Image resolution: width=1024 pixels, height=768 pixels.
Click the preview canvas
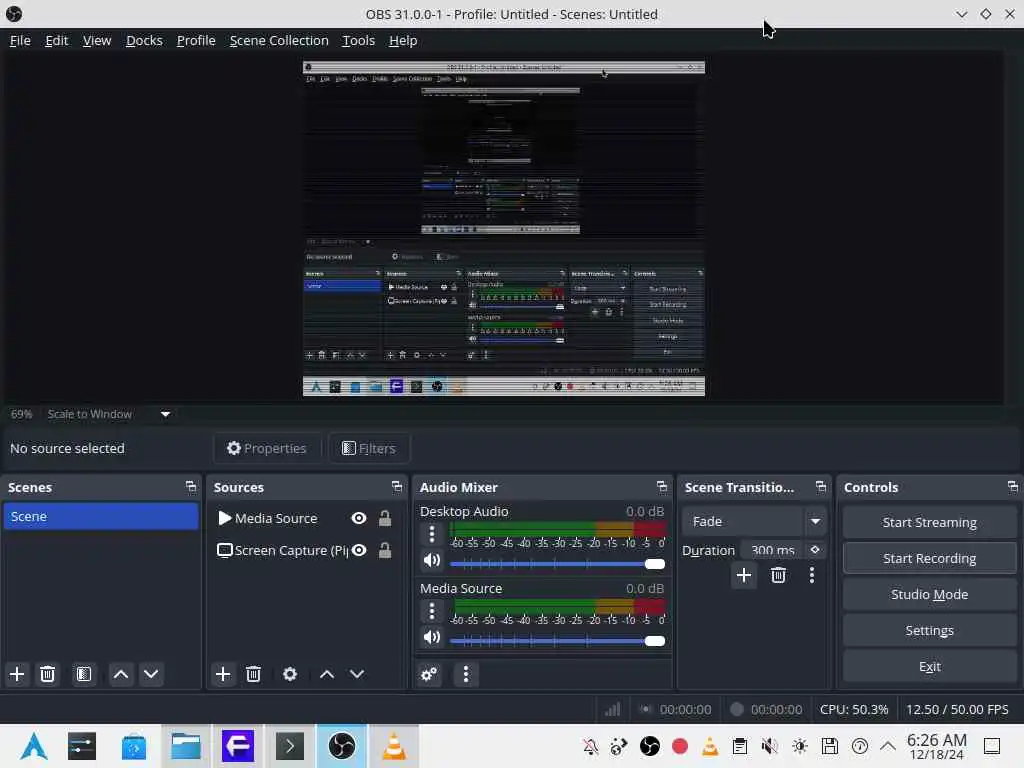(x=504, y=229)
